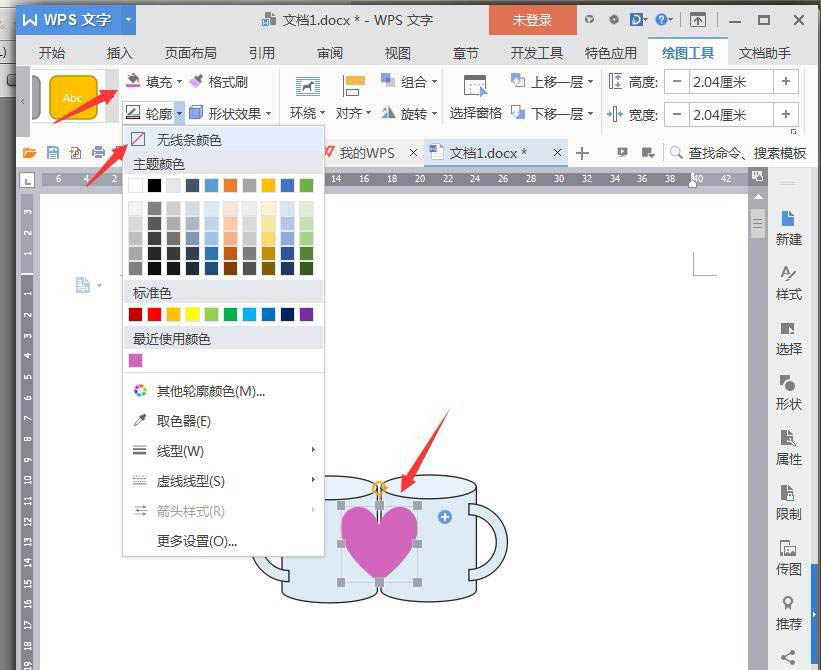Switch to the 审阅 ribbon tab
Screen dimensions: 821x670
click(330, 53)
